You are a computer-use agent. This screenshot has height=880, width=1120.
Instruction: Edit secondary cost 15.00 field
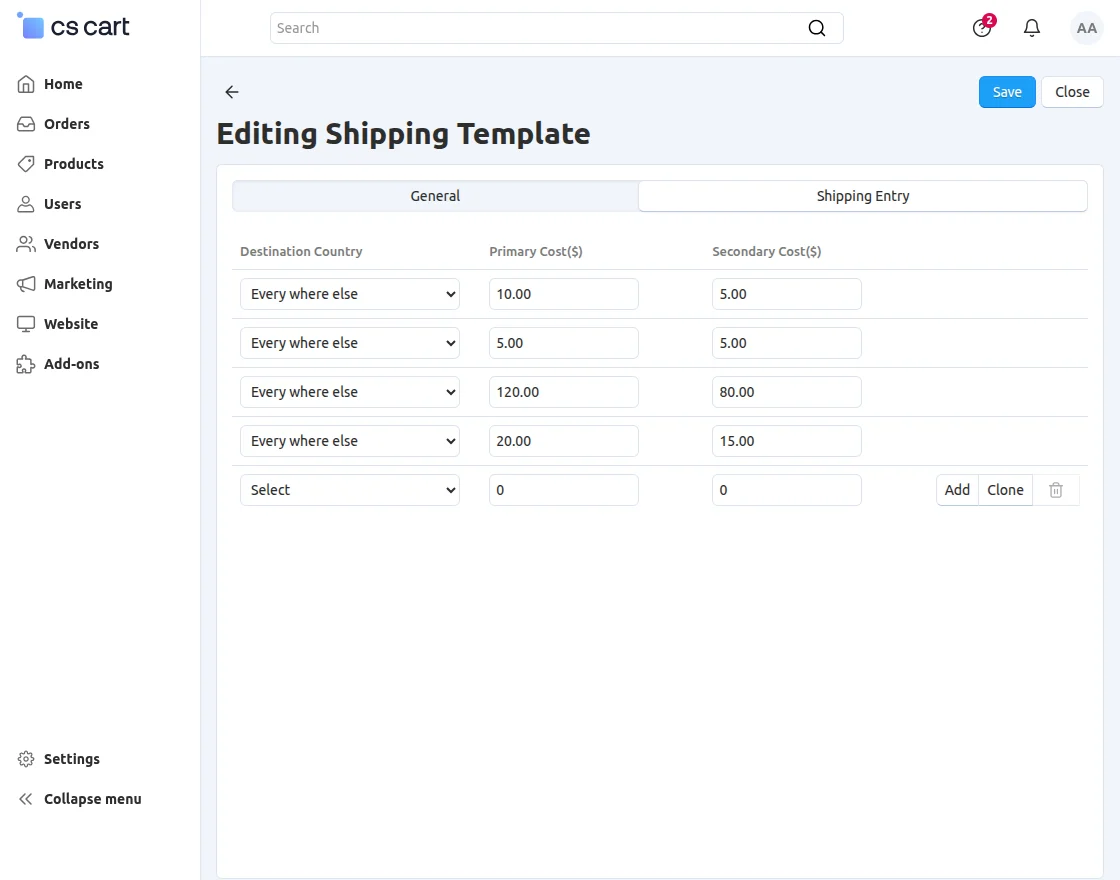pyautogui.click(x=786, y=441)
